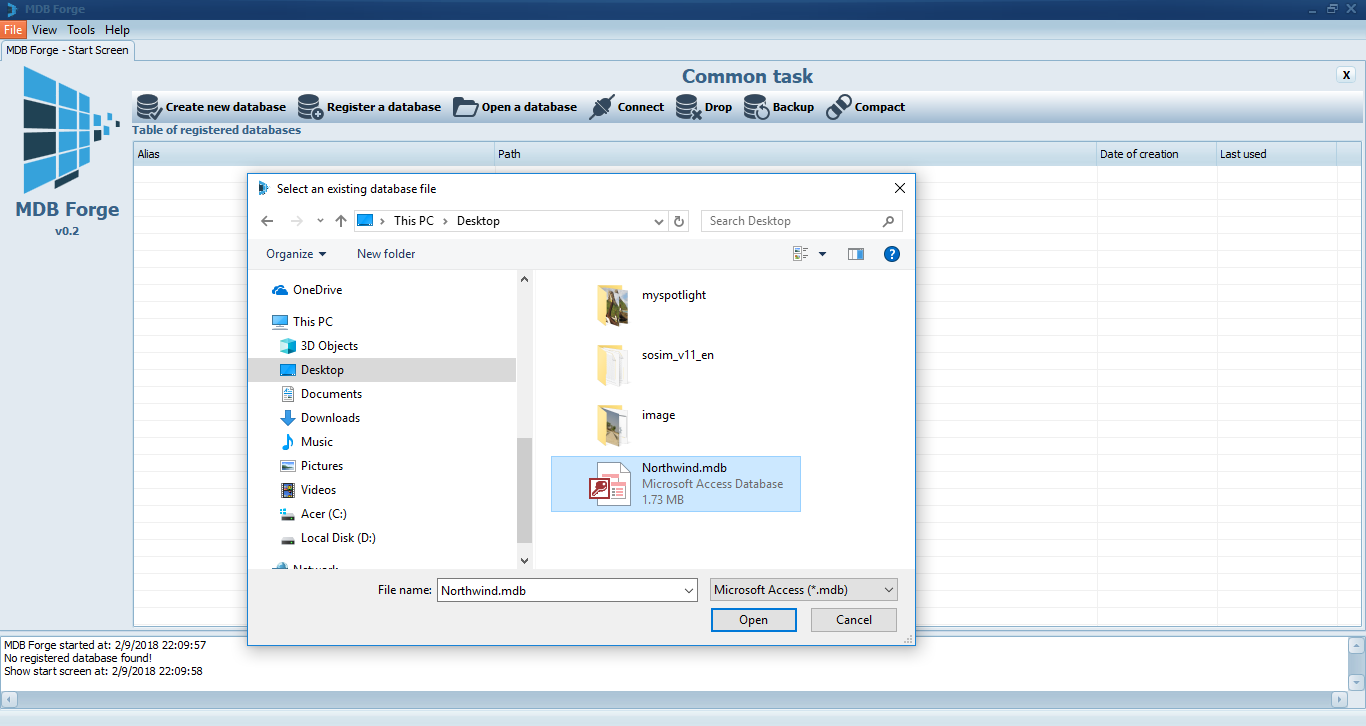Open the View menu
1366x726 pixels.
44,30
